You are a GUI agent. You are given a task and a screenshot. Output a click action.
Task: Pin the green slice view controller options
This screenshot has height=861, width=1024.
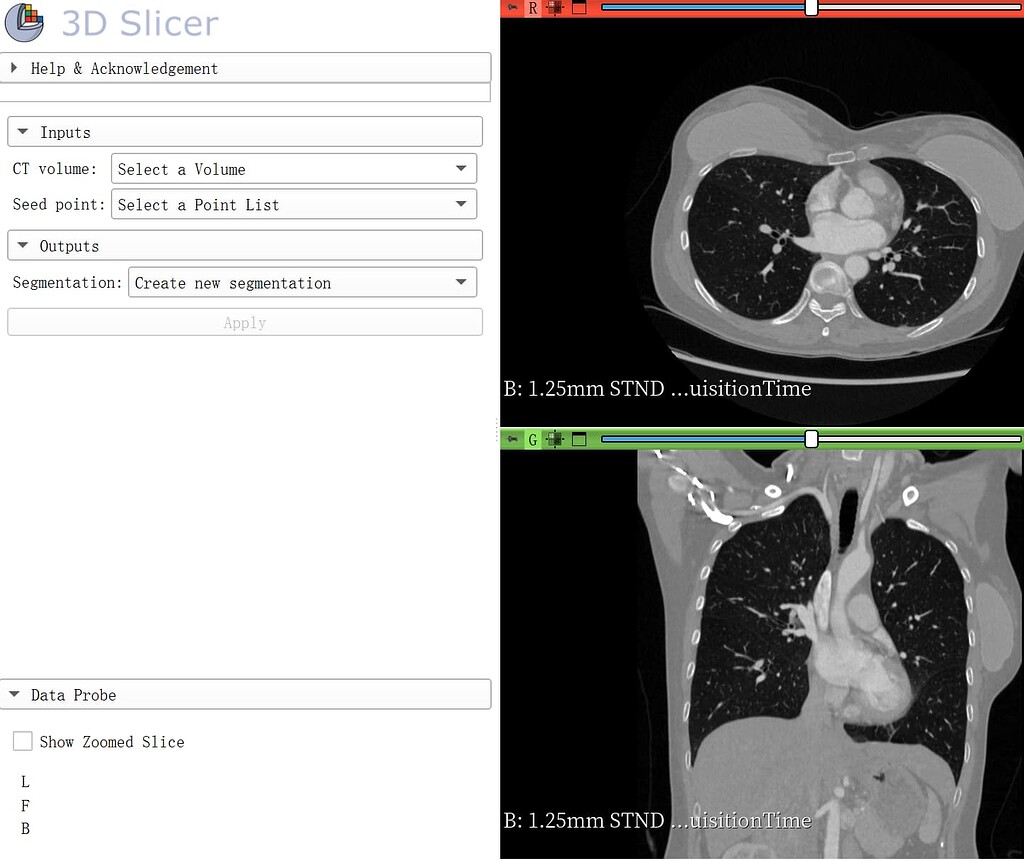coord(513,438)
